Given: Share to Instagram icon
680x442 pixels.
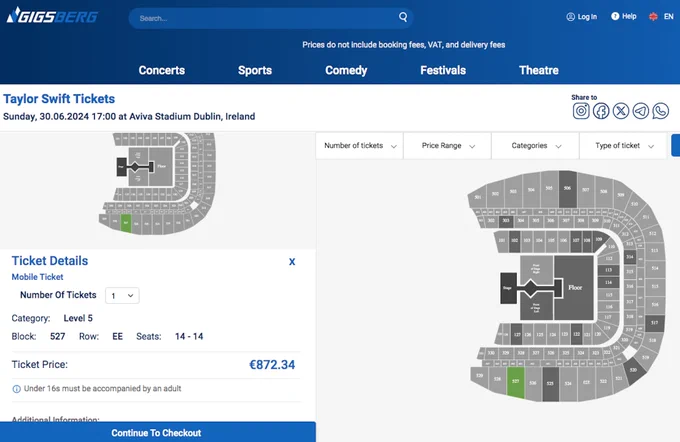Looking at the screenshot, I should 581,111.
